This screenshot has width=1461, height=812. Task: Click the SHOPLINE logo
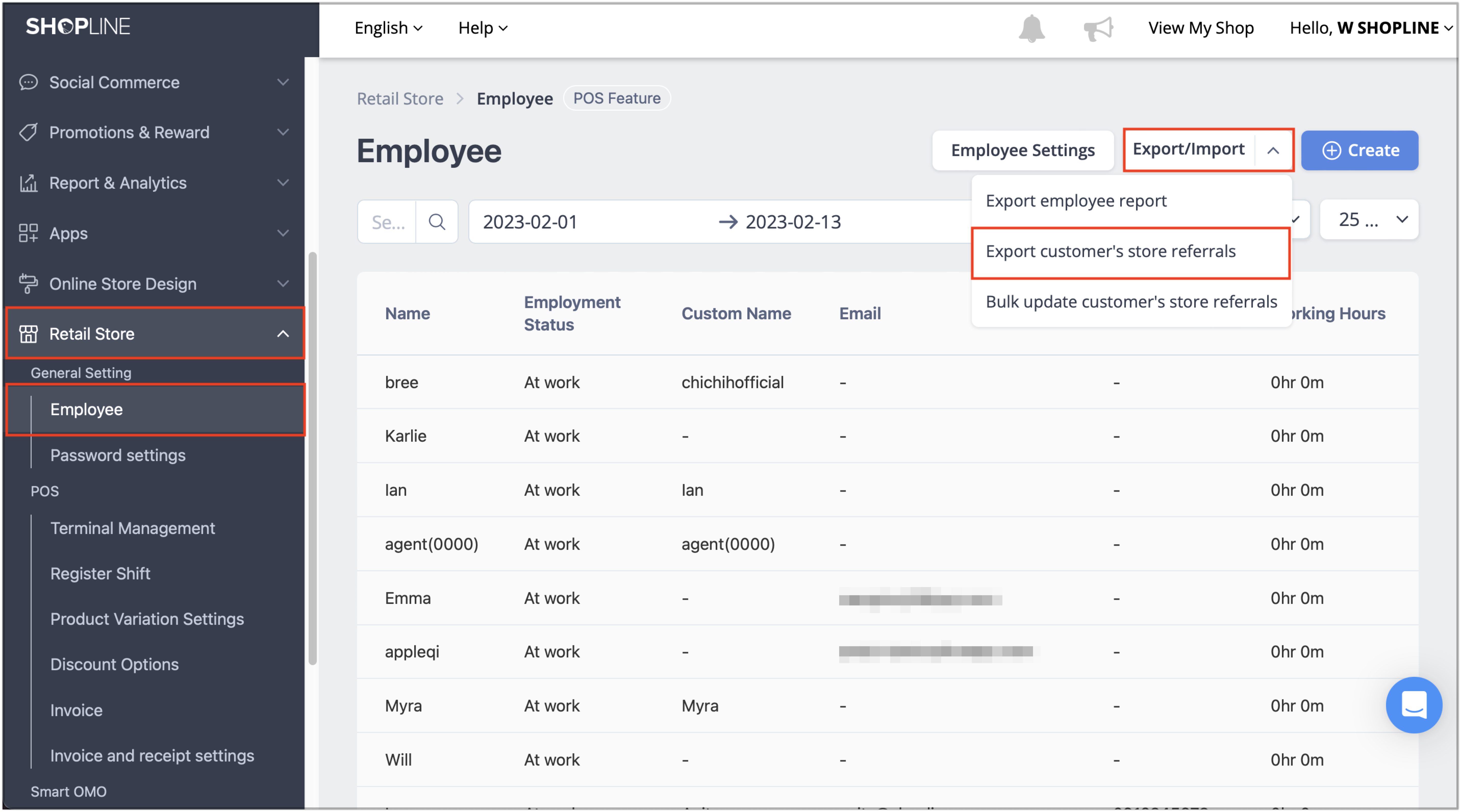[78, 26]
